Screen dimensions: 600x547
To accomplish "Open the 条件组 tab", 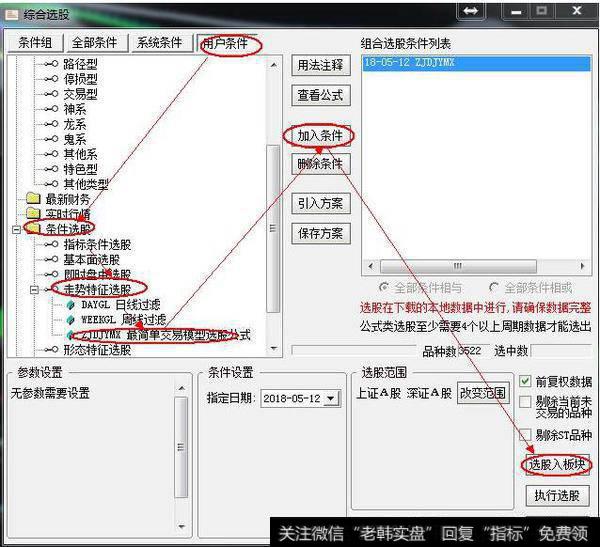I will click(35, 42).
